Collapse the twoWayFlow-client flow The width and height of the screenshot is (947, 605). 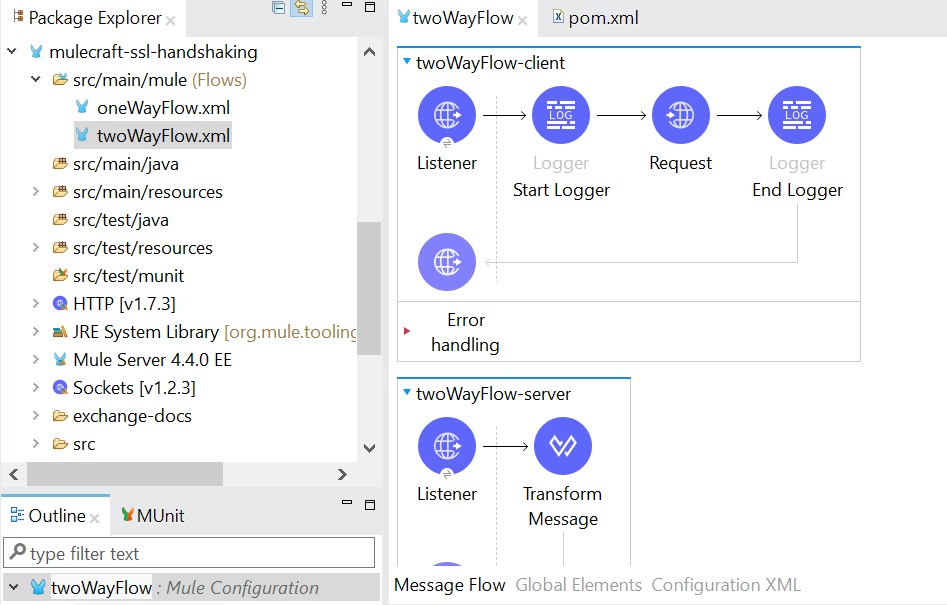point(406,62)
